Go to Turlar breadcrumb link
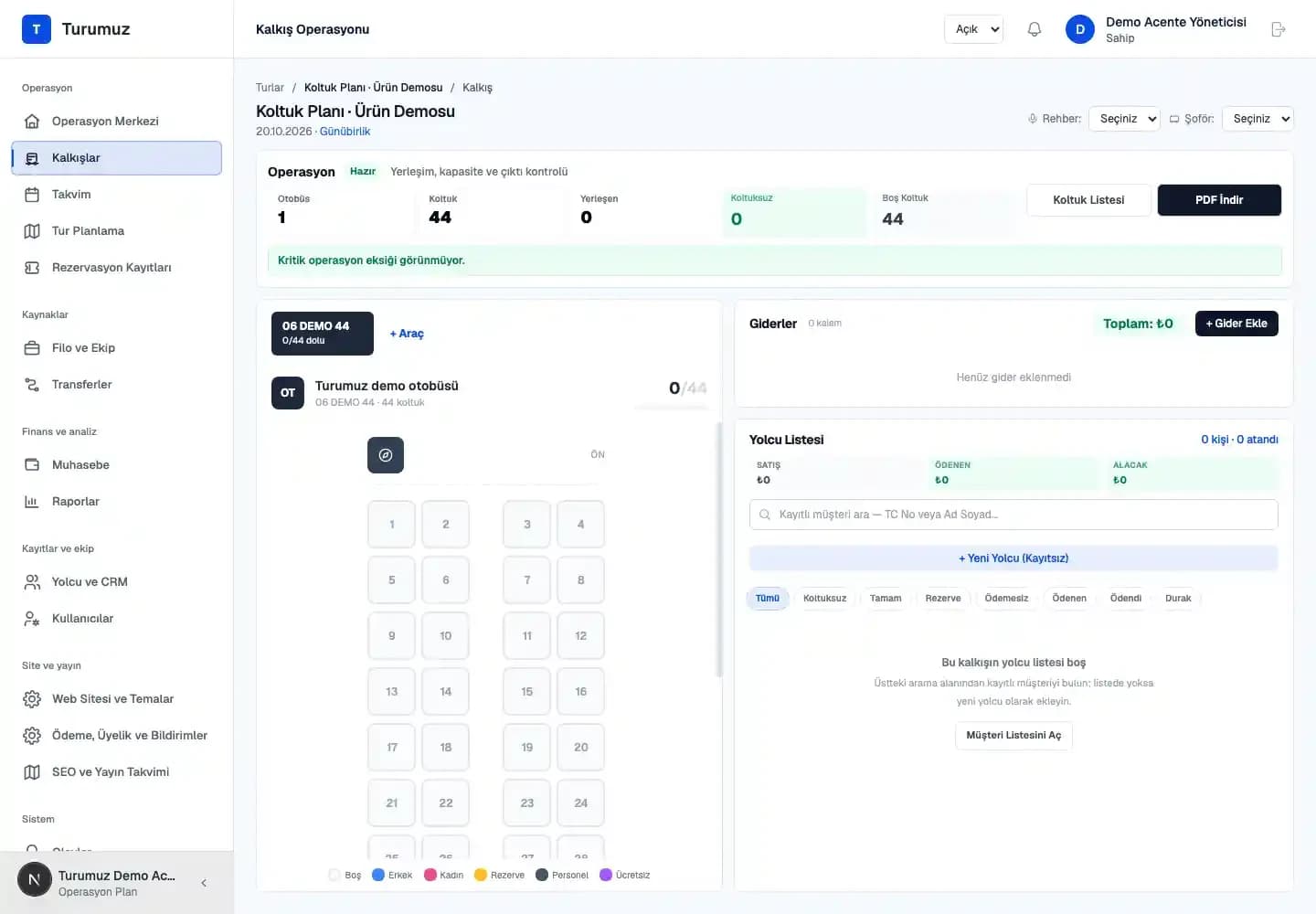This screenshot has width=1316, height=914. [x=270, y=88]
